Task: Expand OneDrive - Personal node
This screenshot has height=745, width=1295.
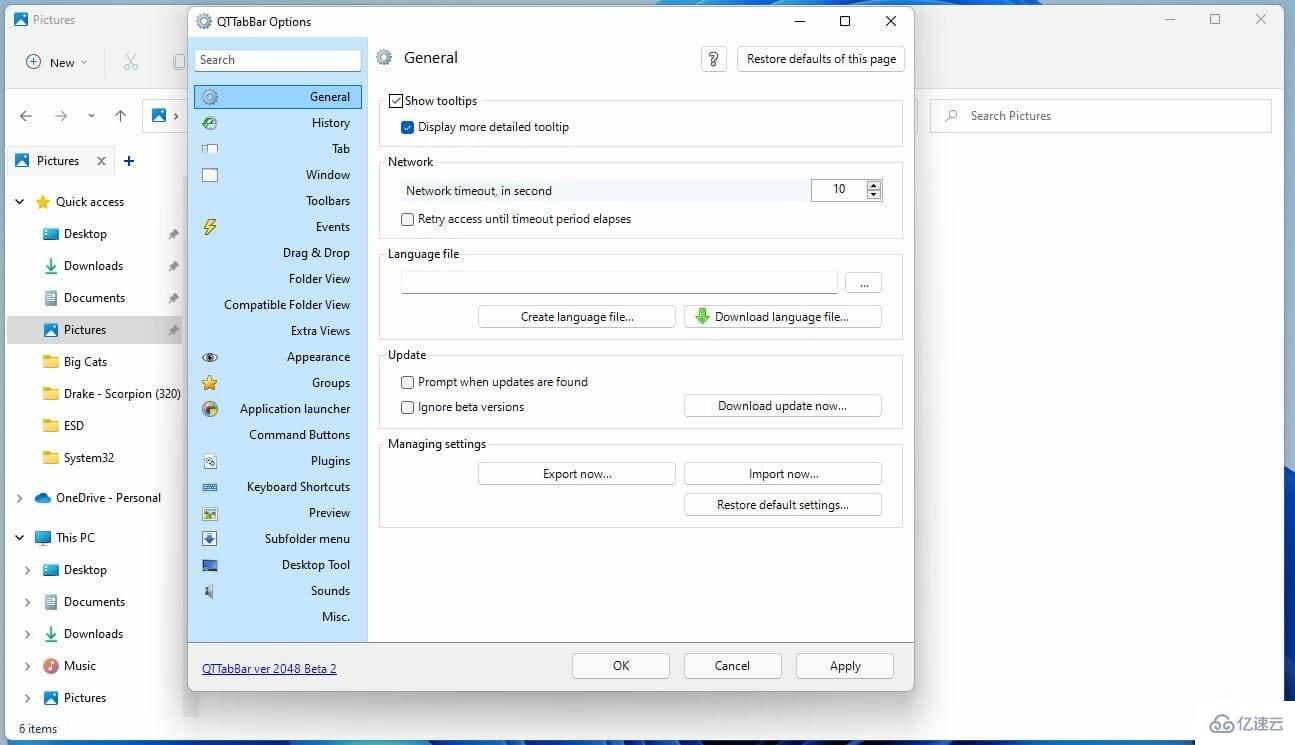Action: click(19, 498)
